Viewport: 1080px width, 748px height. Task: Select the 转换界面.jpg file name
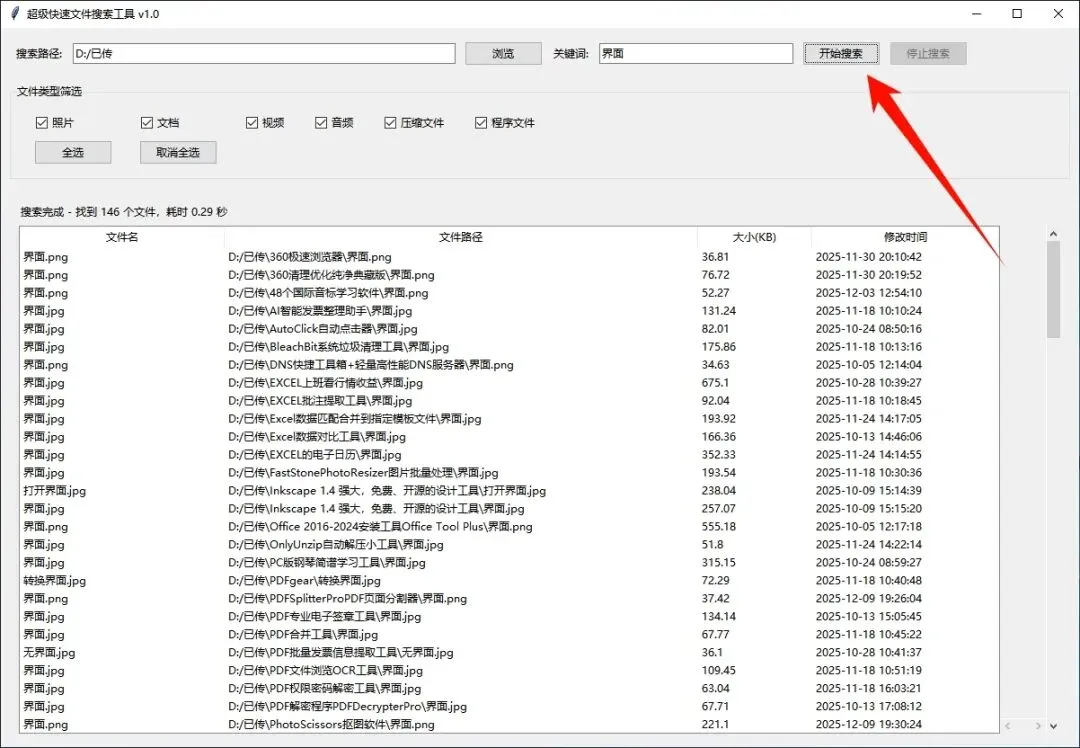(54, 580)
